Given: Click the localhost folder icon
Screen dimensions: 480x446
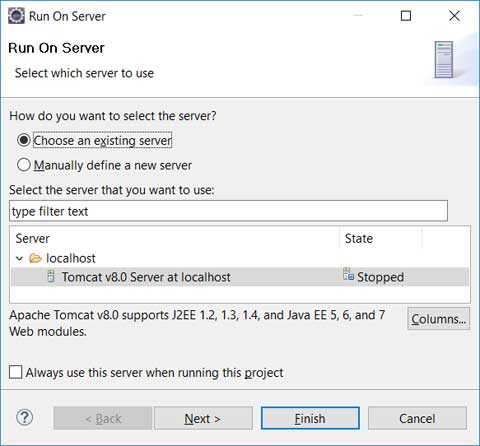Looking at the screenshot, I should [x=35, y=258].
